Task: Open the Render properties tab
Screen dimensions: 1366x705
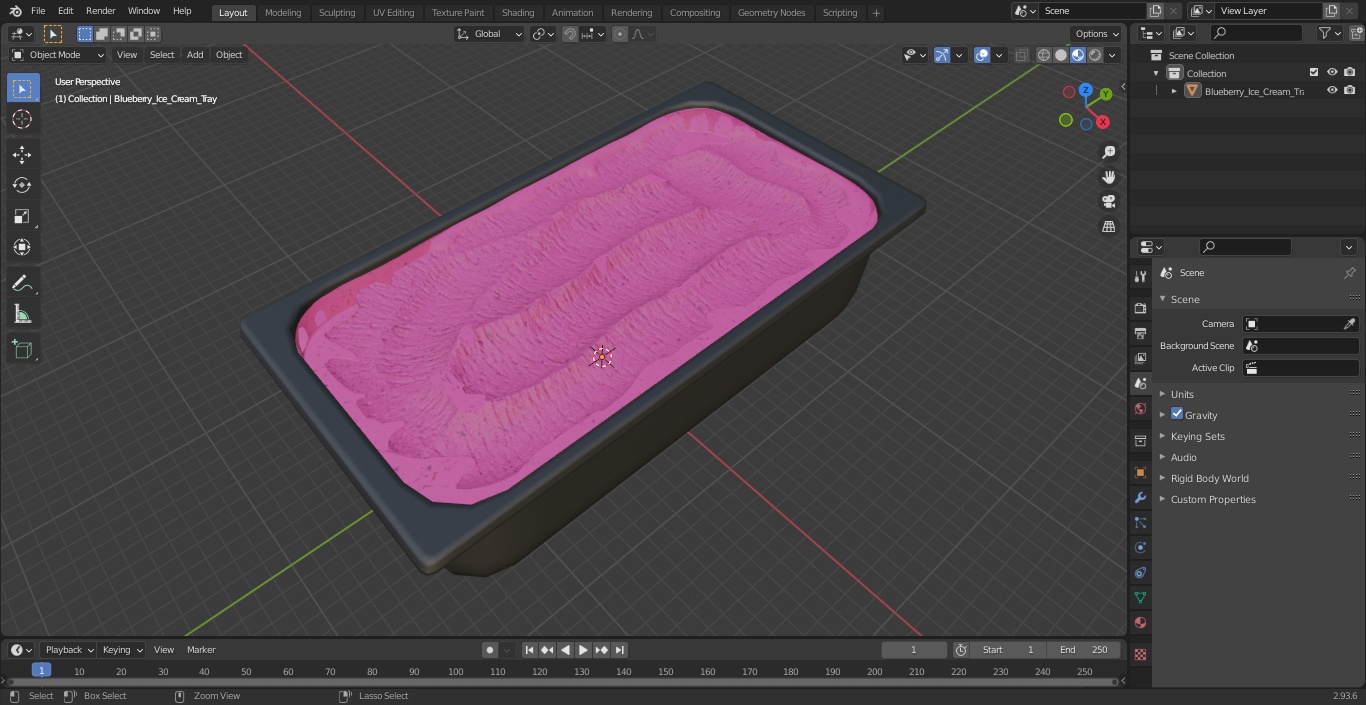Action: [x=1140, y=308]
